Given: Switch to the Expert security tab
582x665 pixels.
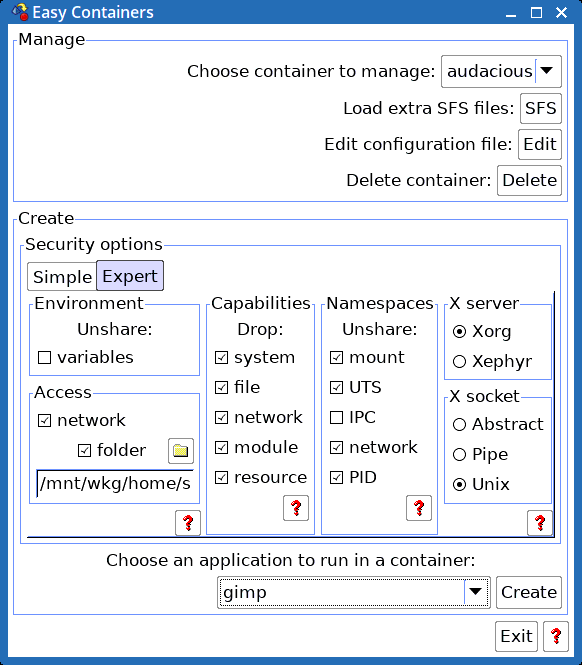Looking at the screenshot, I should click(x=130, y=276).
